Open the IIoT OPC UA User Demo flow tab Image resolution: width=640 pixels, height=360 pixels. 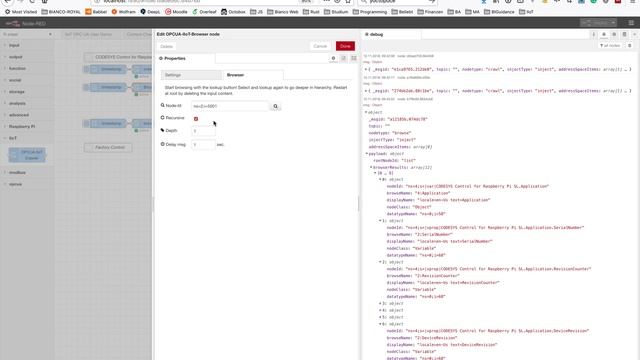tap(88, 35)
